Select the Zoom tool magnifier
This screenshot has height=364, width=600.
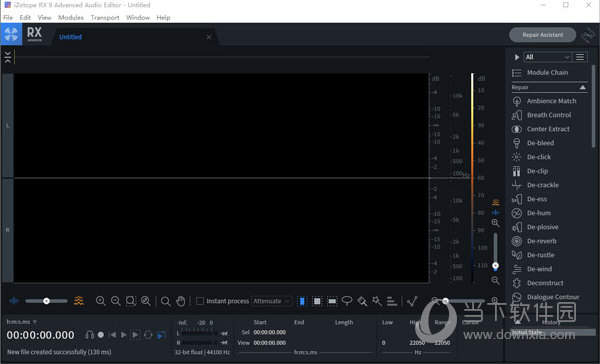tap(165, 301)
